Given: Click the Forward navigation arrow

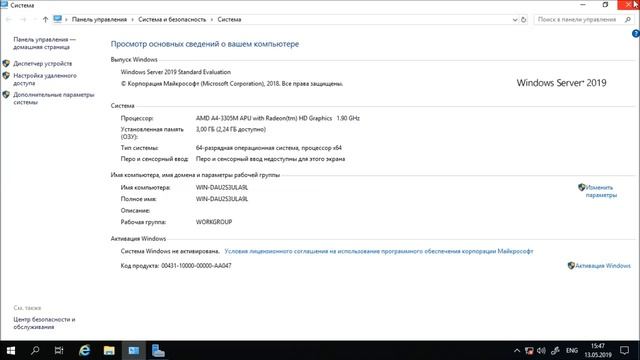Looking at the screenshot, I should point(23,20).
